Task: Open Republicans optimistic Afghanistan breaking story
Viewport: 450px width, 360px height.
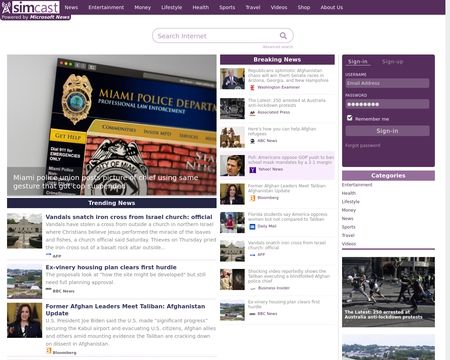Action: pos(288,76)
